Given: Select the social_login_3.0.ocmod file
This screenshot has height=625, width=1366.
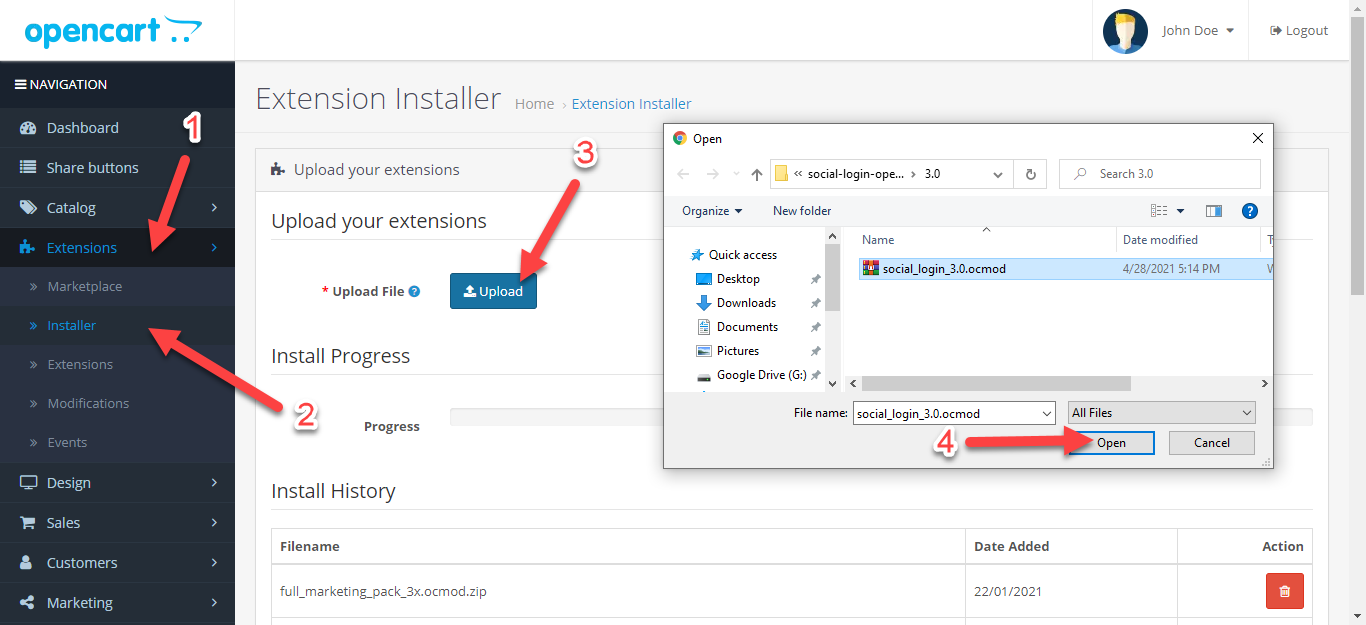Looking at the screenshot, I should point(1066,269).
